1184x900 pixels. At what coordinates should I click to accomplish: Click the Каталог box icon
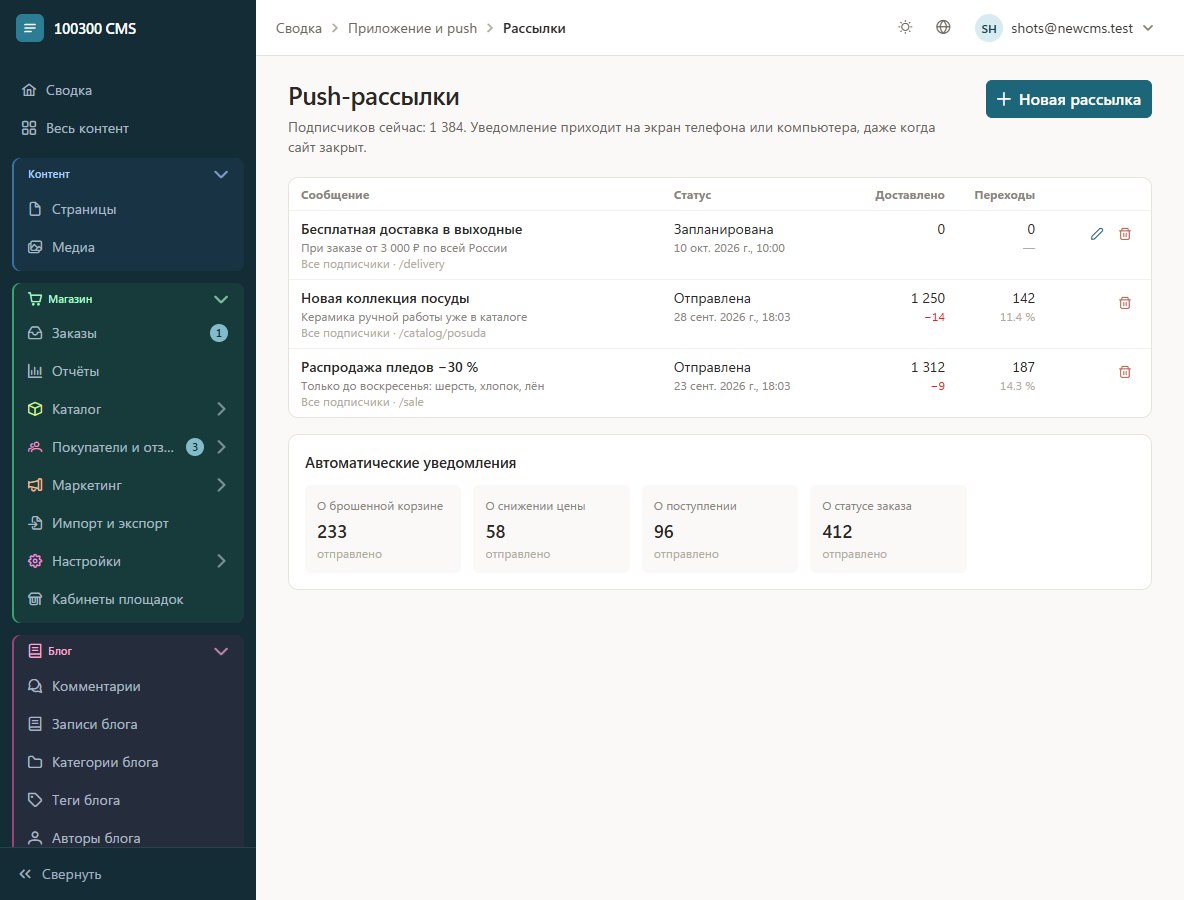35,408
